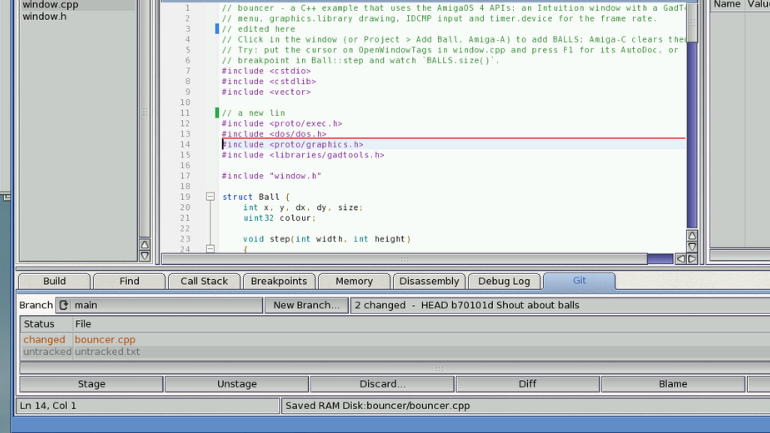Screen dimensions: 770x433
Task: Click the blue change marker on line 3
Action: pos(217,29)
